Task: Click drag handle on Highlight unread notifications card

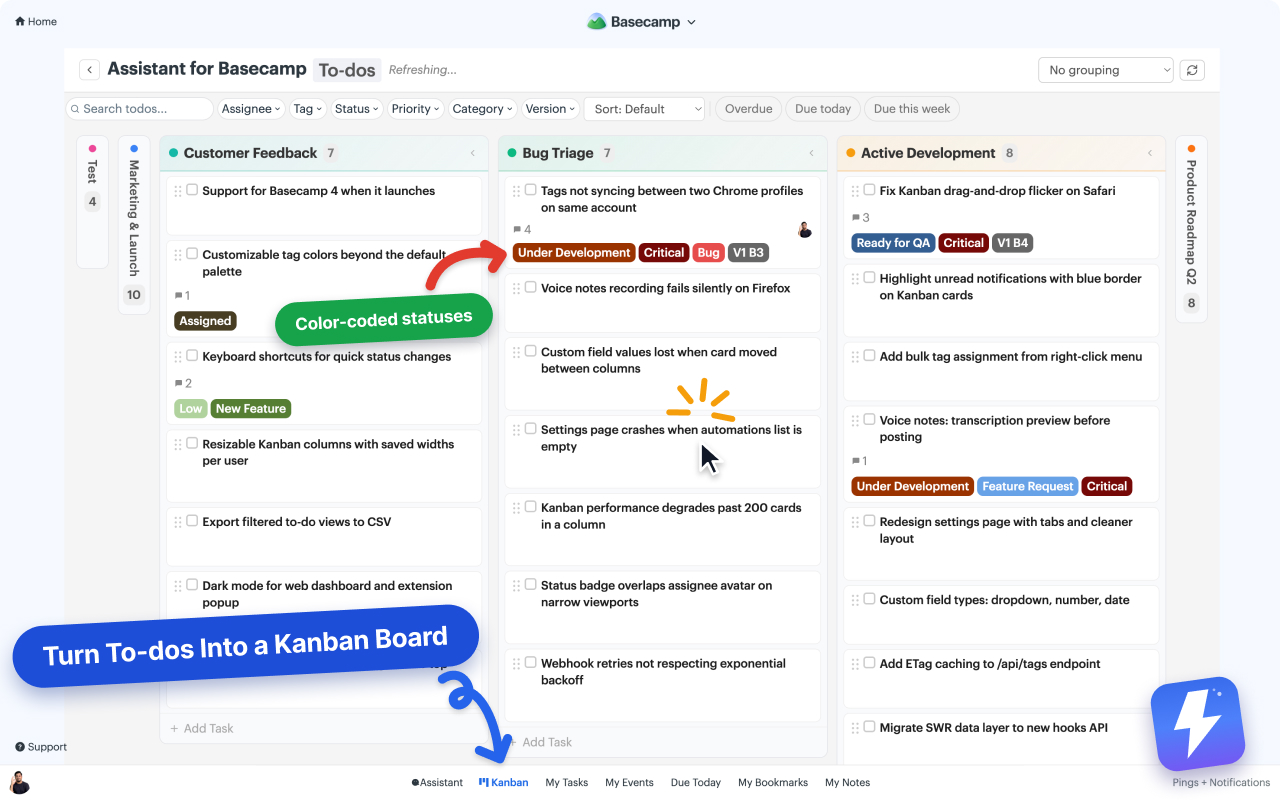Action: pos(855,279)
